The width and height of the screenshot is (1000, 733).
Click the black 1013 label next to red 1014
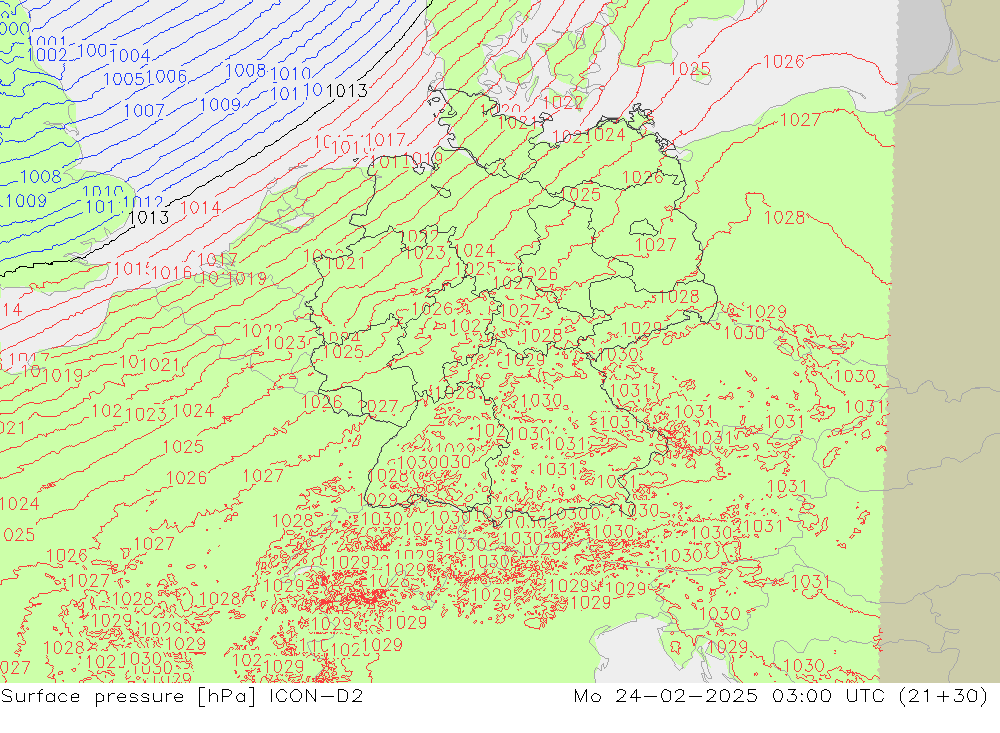point(149,218)
